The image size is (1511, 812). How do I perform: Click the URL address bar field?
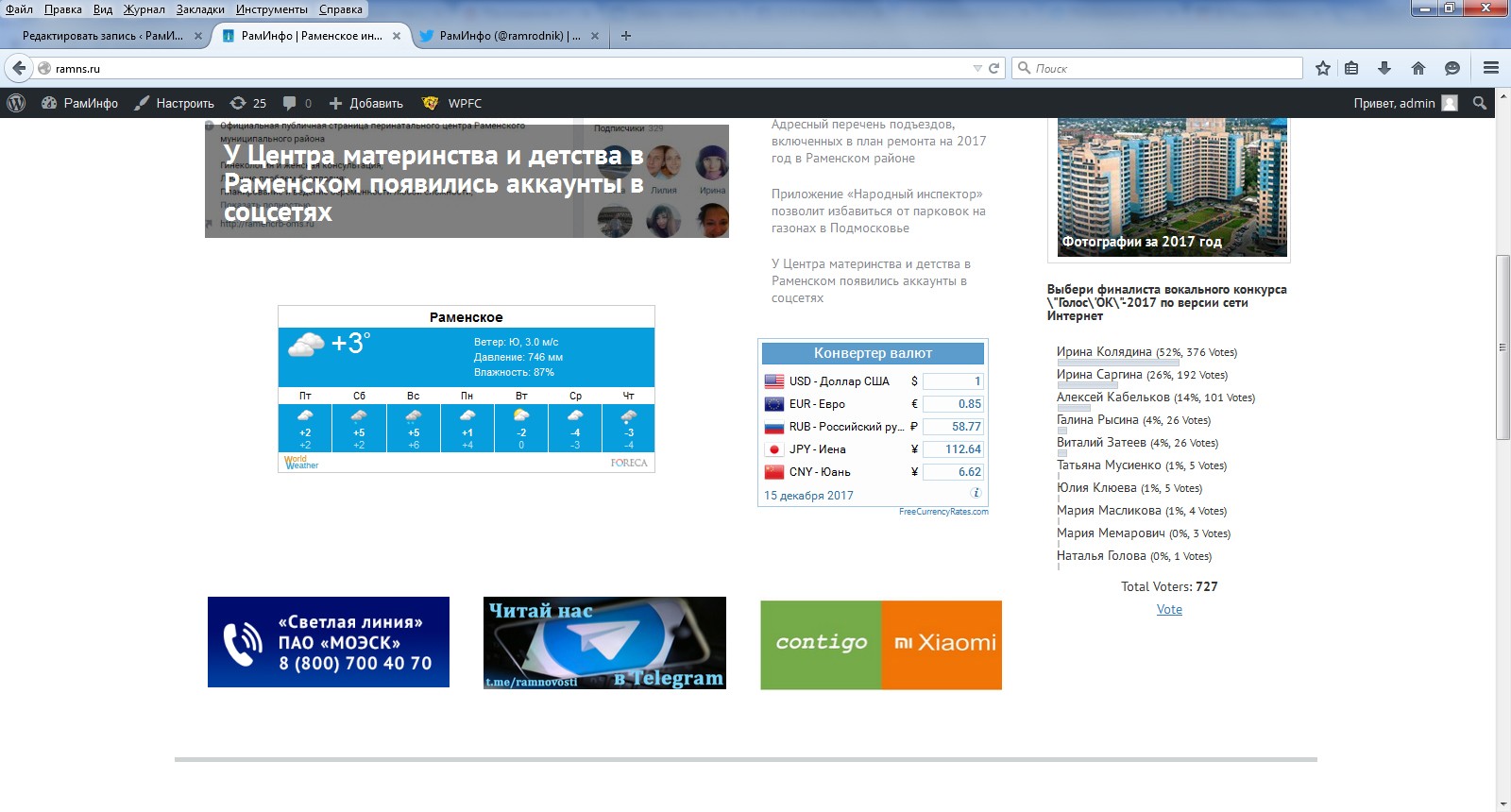click(x=510, y=68)
